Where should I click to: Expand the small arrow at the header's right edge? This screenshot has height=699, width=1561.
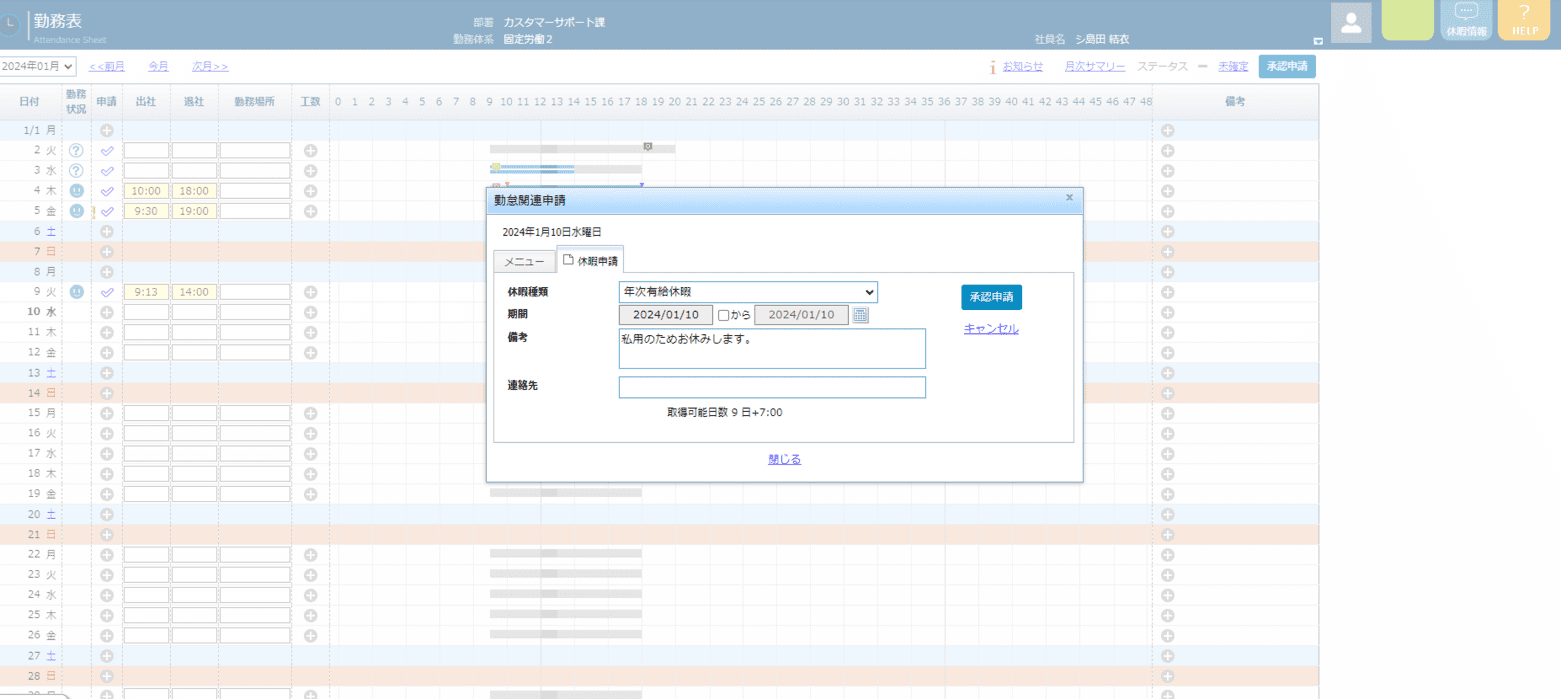click(x=1318, y=41)
